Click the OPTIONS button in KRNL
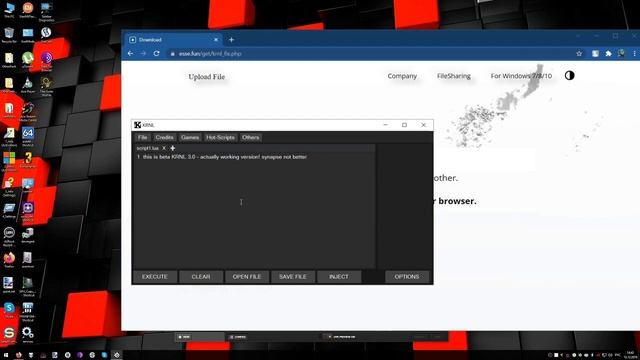Screen dimensions: 640x360 pyautogui.click(x=407, y=277)
